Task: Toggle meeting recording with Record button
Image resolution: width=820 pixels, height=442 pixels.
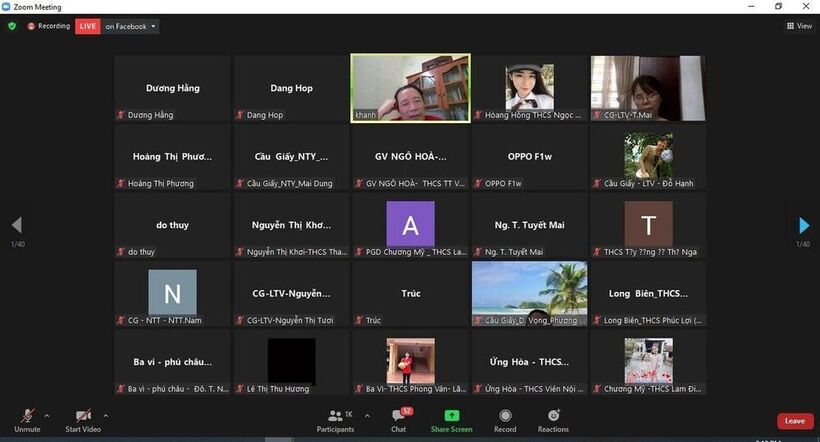Action: pyautogui.click(x=505, y=419)
